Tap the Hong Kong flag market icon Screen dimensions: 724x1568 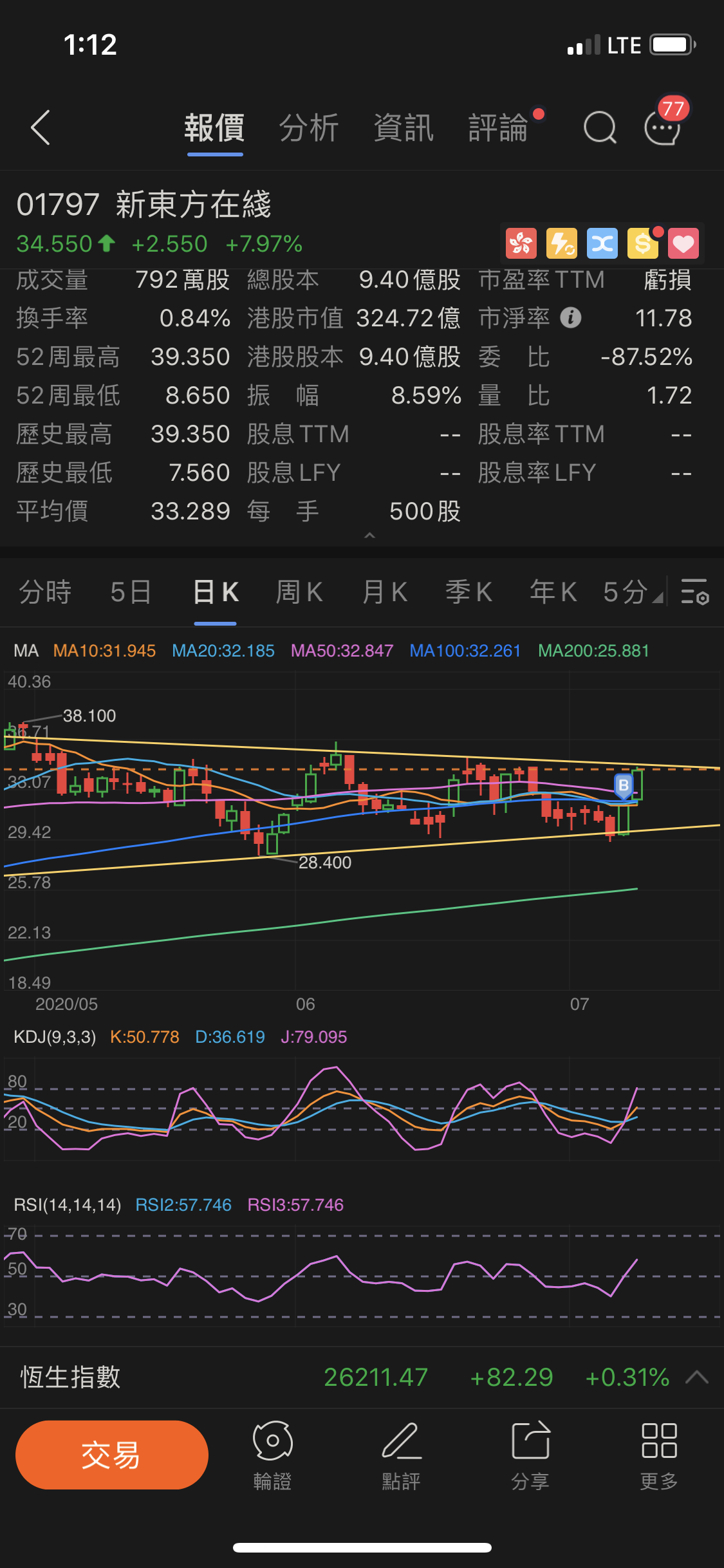pyautogui.click(x=521, y=244)
